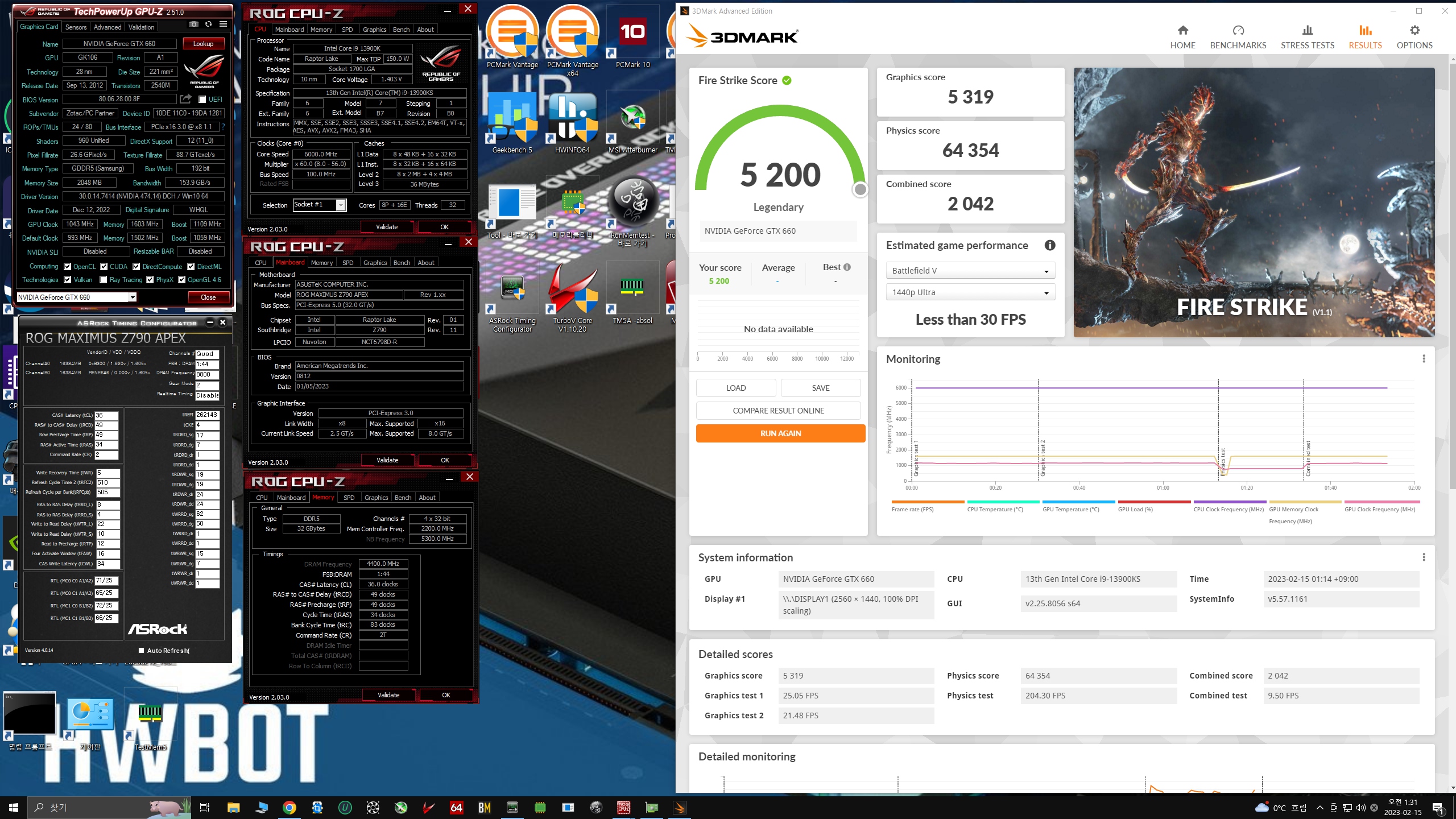
Task: Toggle the UEFI checkbox in GPU-Z
Action: coord(202,100)
